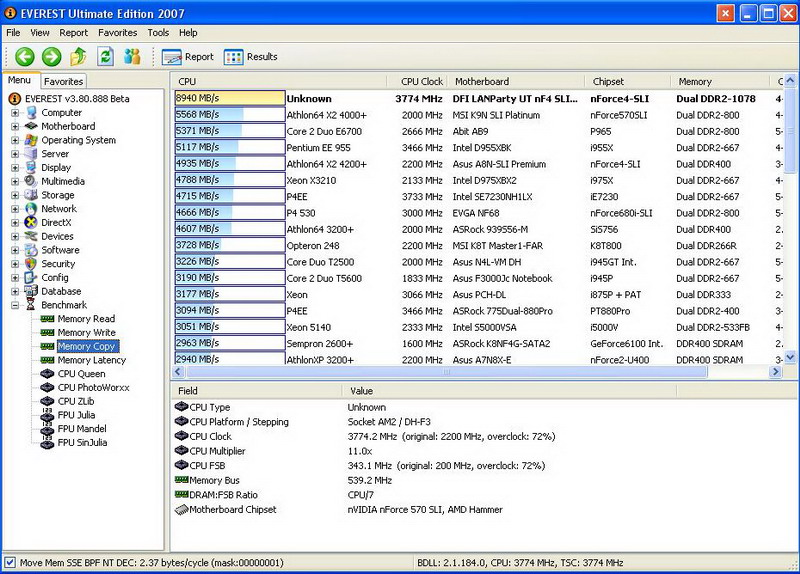The image size is (800, 574).
Task: Select the Display monitor icon
Action: [x=32, y=167]
